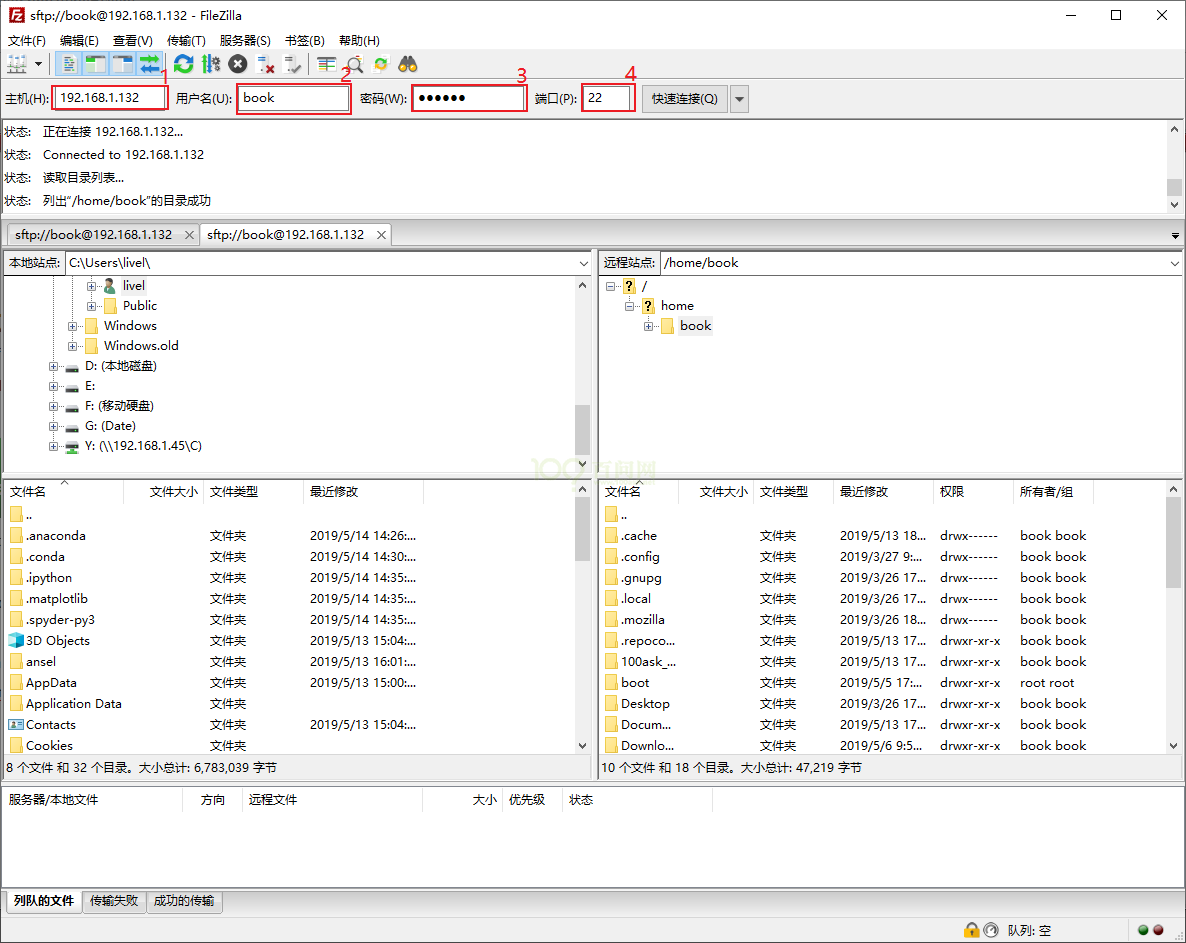
Task: Close the first sftp connection tab
Action: 189,235
